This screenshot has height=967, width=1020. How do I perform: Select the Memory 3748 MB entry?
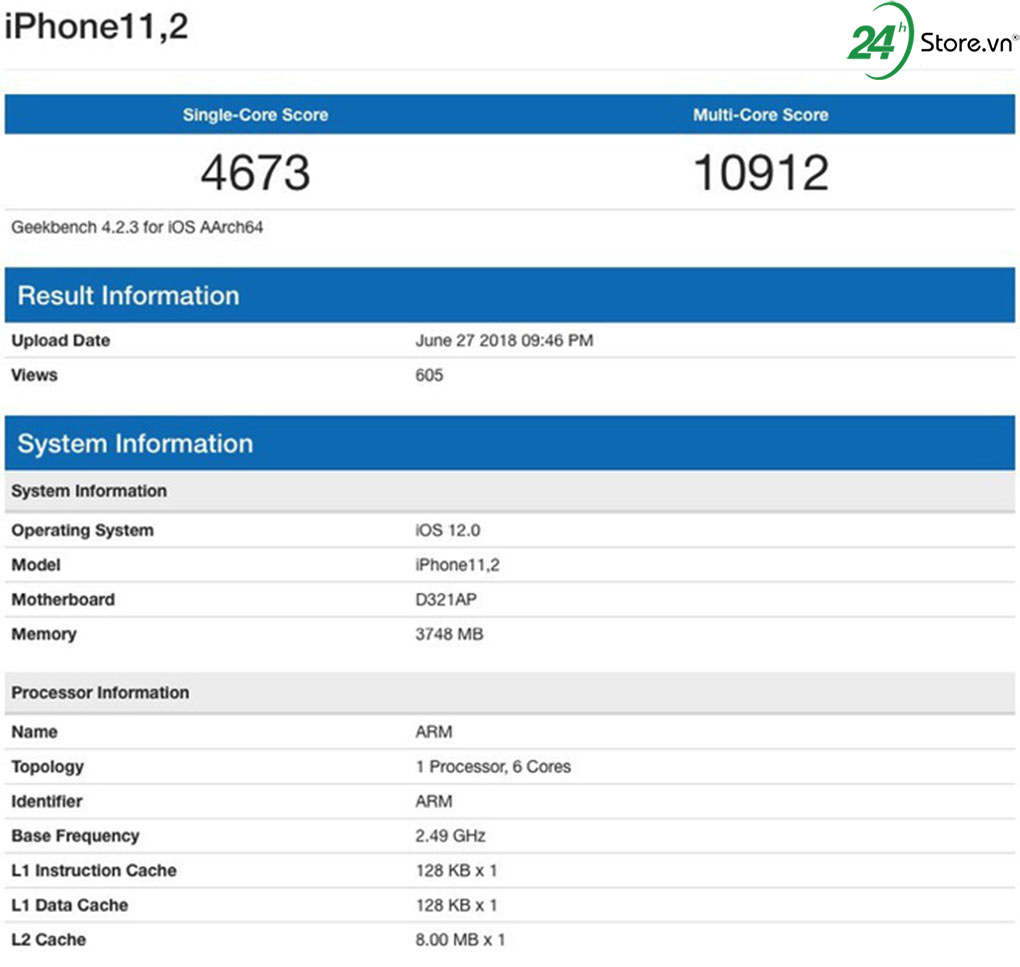click(448, 634)
